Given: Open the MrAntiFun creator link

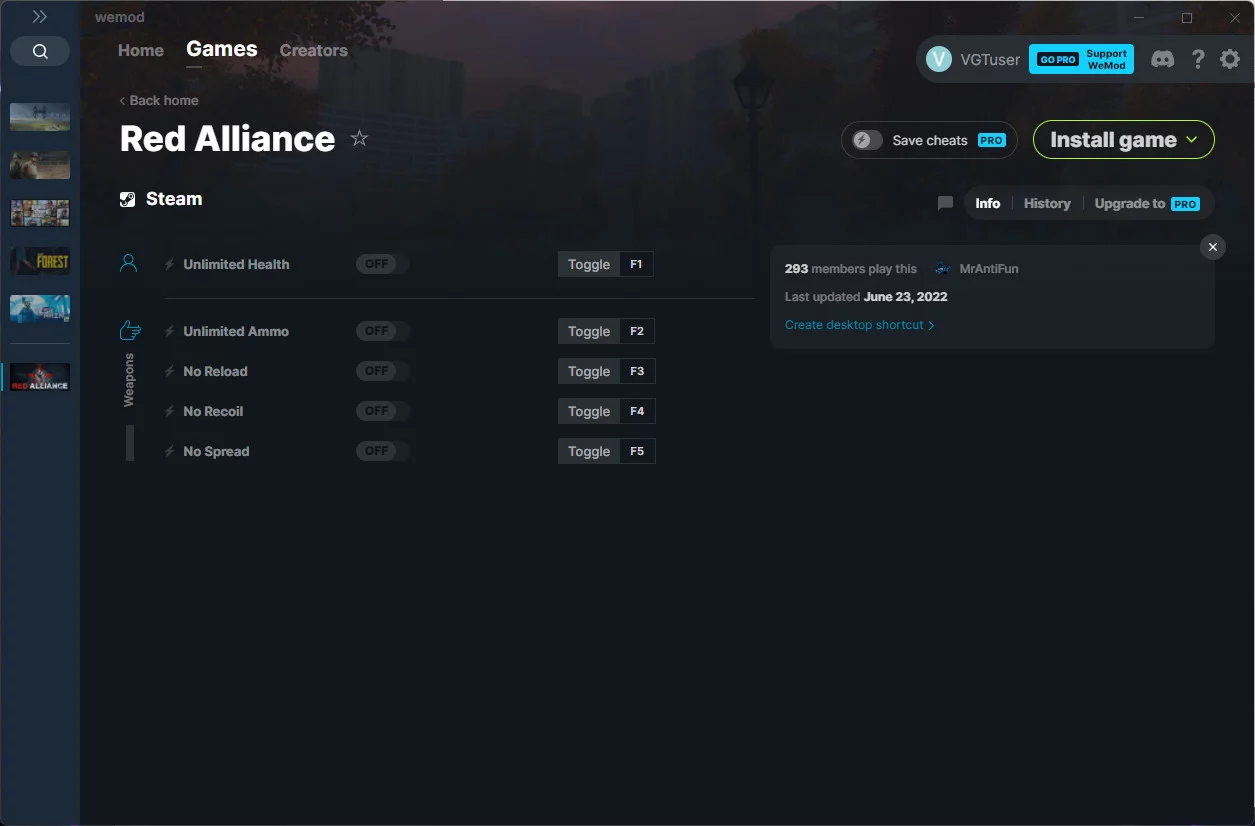Looking at the screenshot, I should (x=989, y=269).
